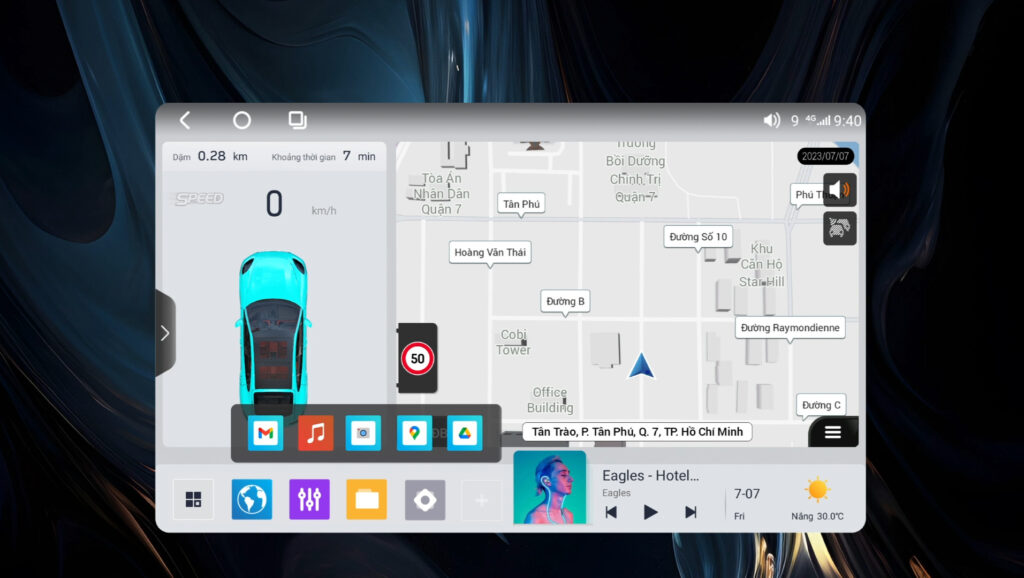Screen dimensions: 1024x578
Task: Open the camera app shortcut
Action: coord(363,433)
